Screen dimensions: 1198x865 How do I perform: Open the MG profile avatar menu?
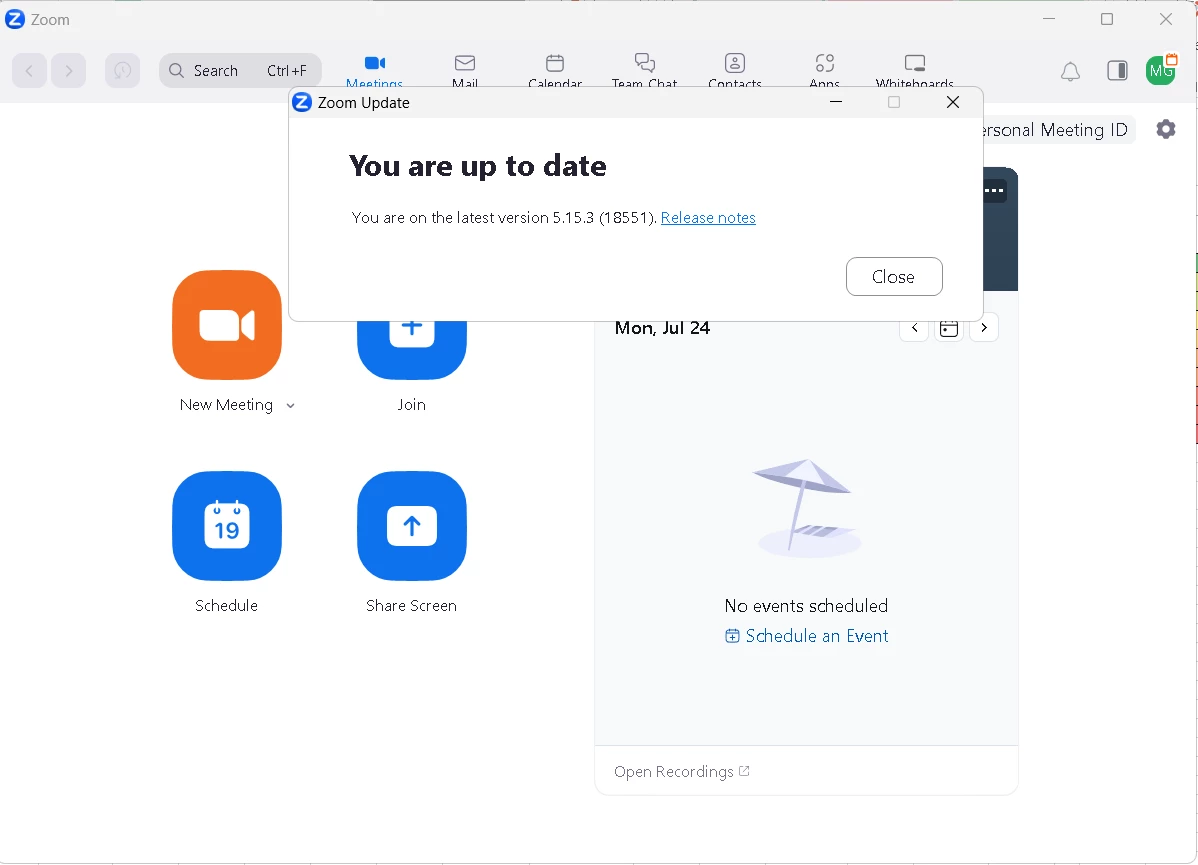1161,71
